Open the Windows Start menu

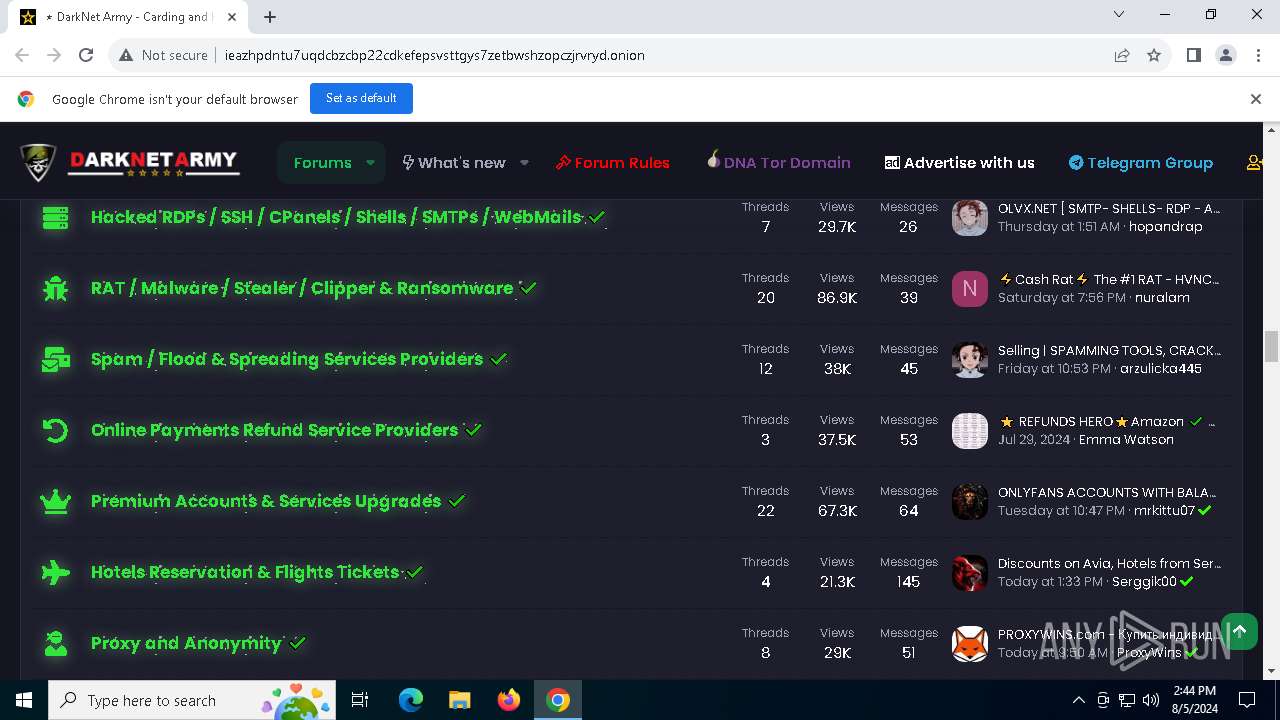click(24, 700)
